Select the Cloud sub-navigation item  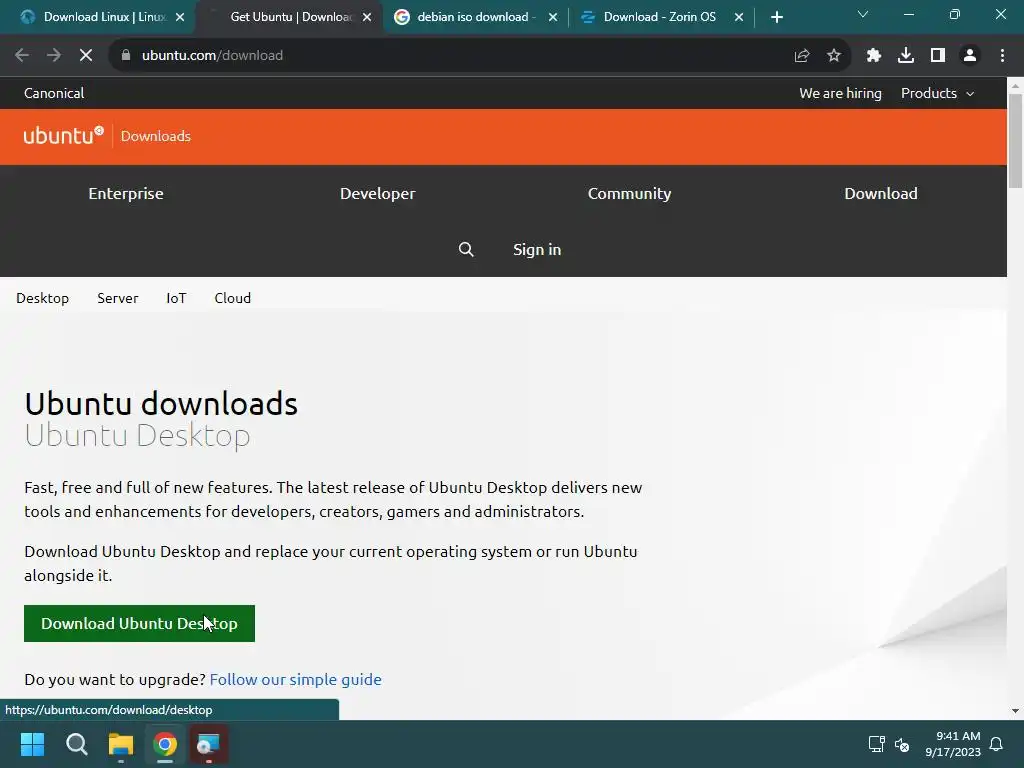click(x=232, y=298)
